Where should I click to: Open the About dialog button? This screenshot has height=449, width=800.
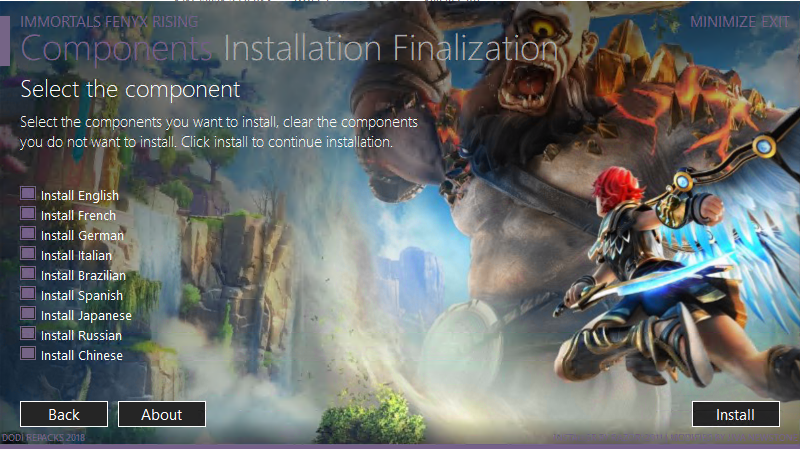[x=162, y=414]
